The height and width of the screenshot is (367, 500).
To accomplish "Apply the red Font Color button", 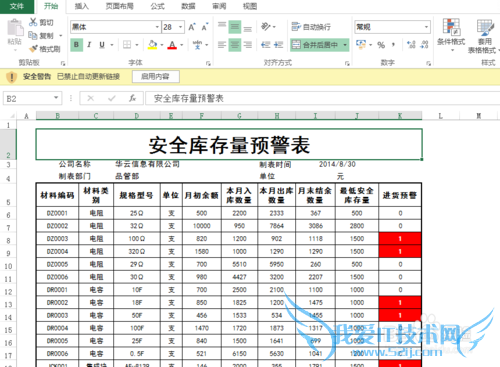I will coord(172,45).
